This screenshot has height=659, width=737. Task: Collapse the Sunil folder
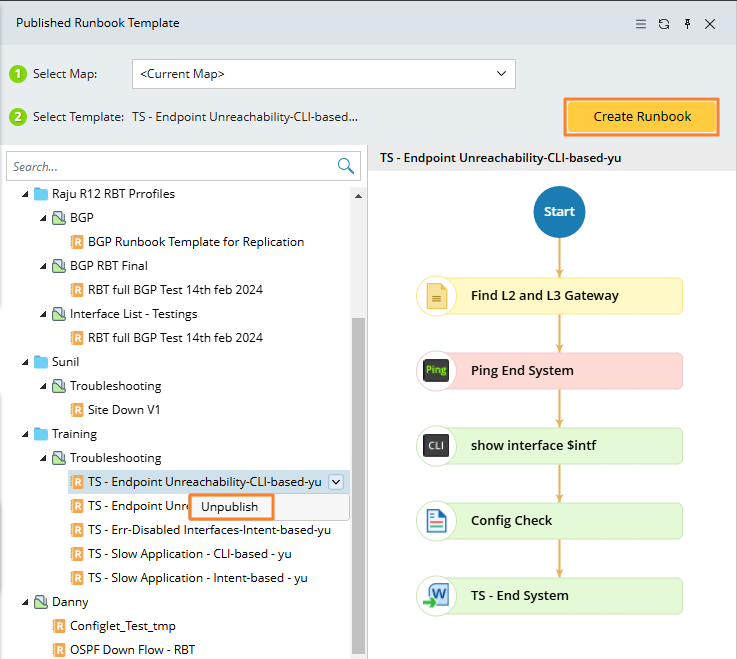click(25, 362)
